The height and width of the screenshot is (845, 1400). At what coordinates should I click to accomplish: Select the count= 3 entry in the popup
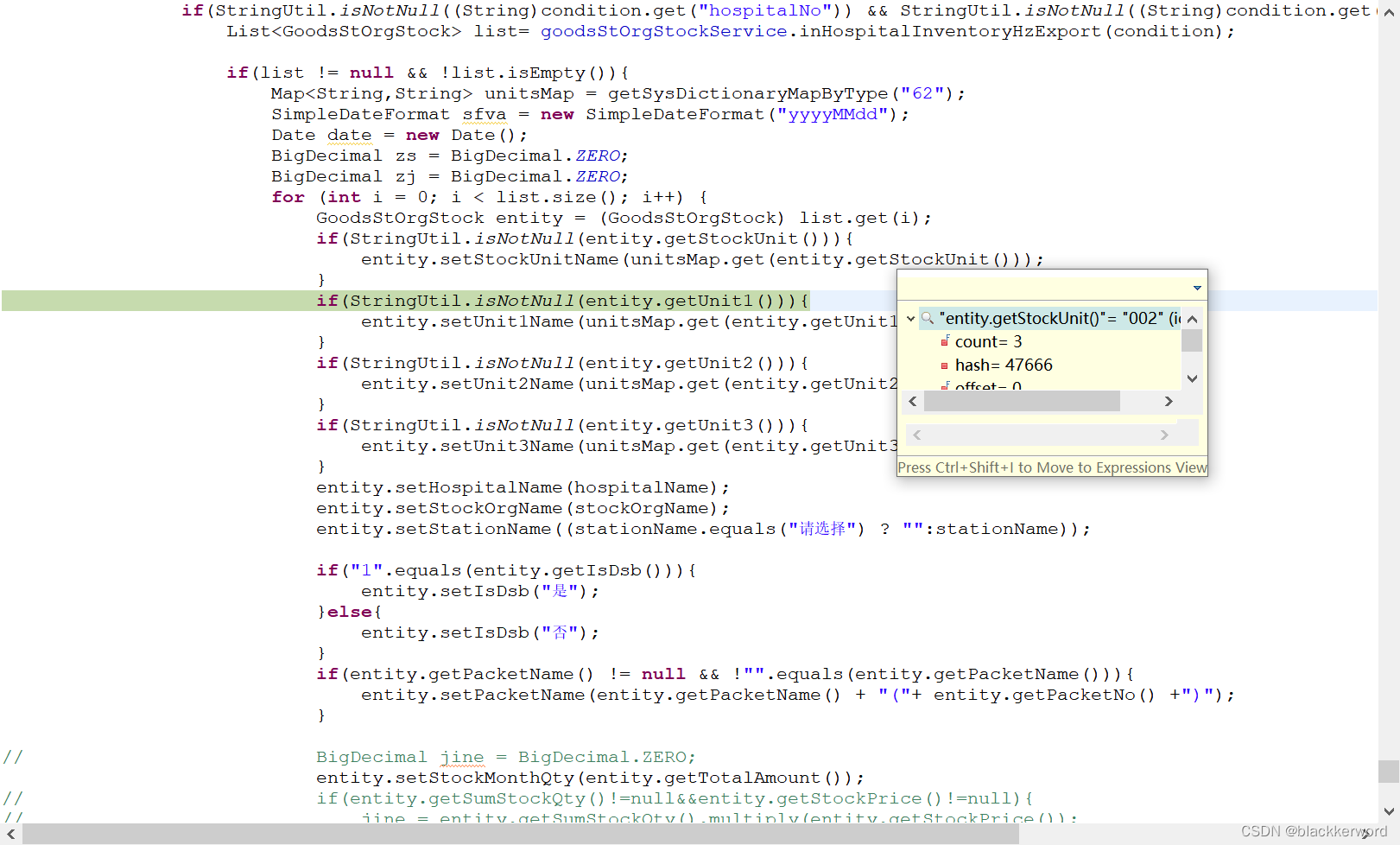tap(989, 341)
